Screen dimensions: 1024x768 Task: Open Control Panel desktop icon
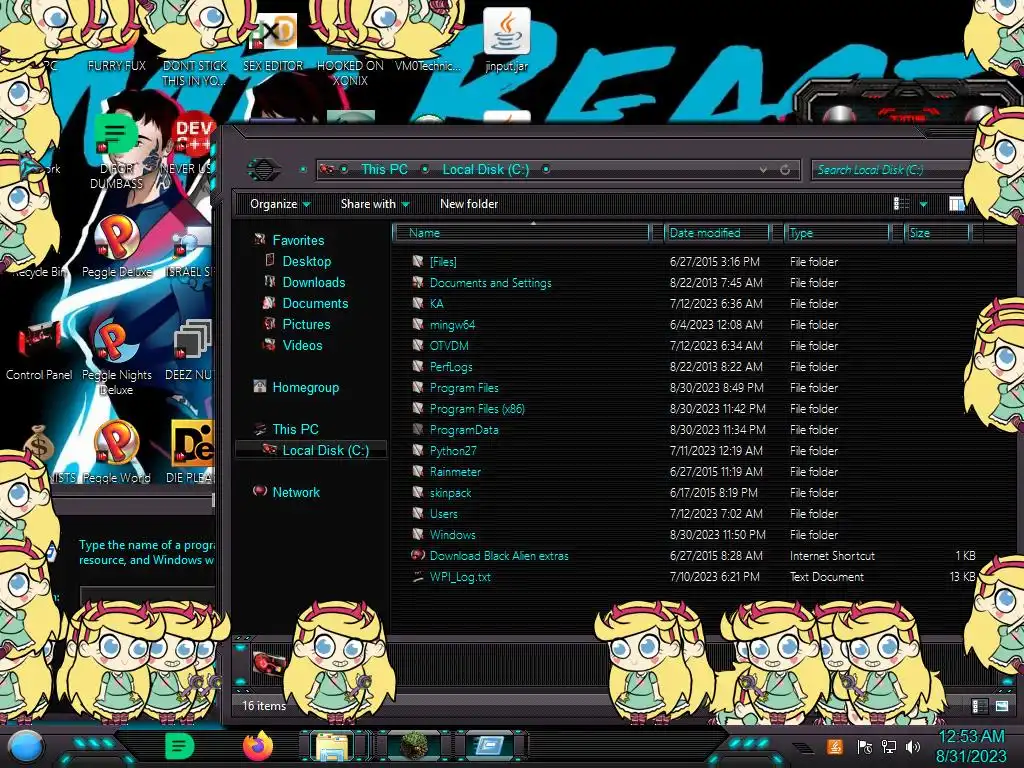pos(39,351)
